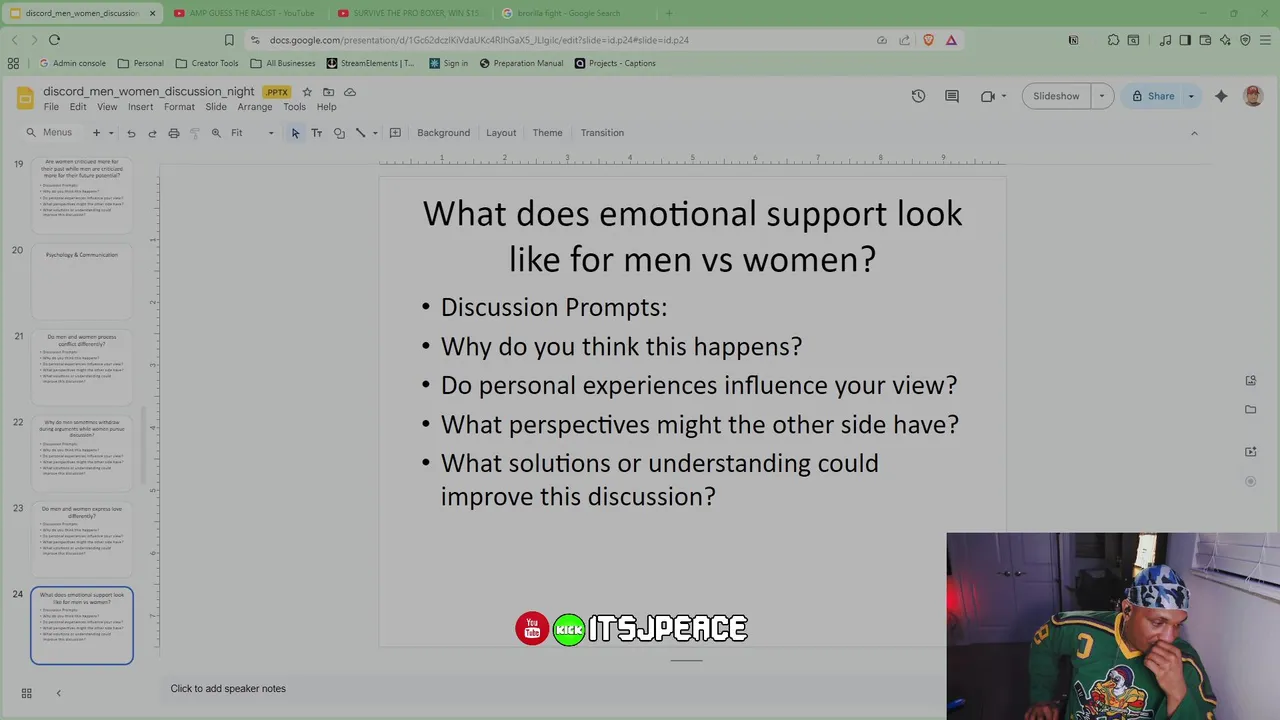This screenshot has width=1280, height=720.
Task: Open the browser extensions puzzle icon
Action: pyautogui.click(x=1113, y=40)
